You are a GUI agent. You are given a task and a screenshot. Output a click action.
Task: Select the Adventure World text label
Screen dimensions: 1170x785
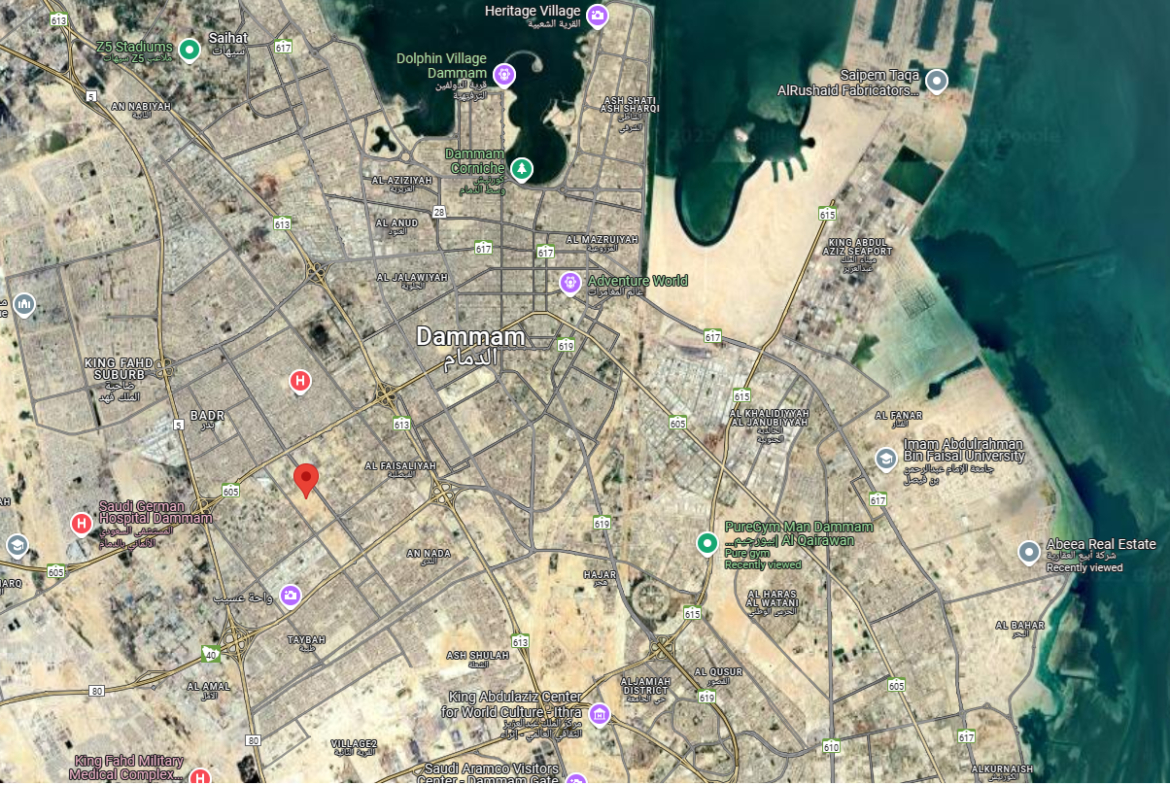[638, 281]
